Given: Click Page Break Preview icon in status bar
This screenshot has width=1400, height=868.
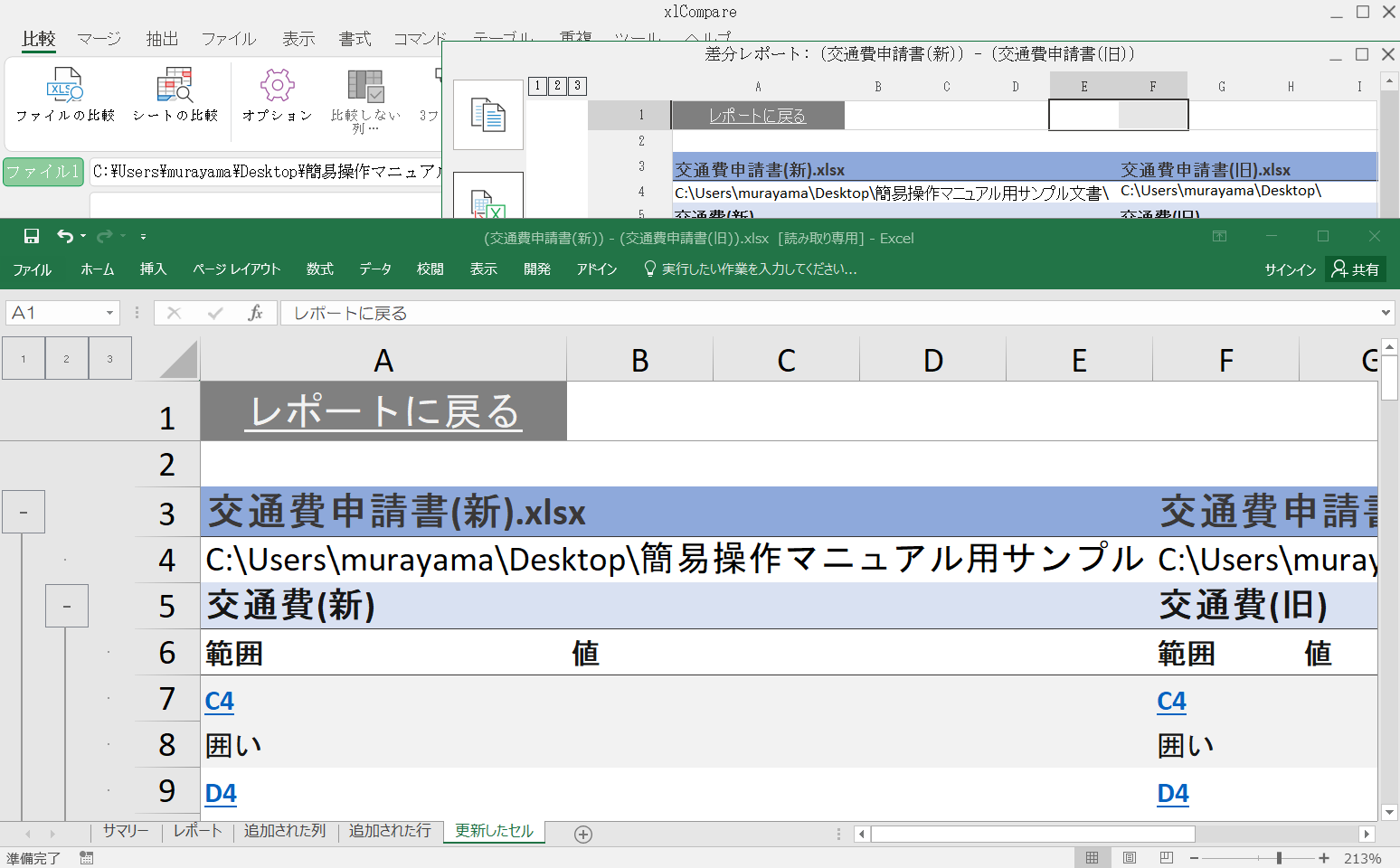Looking at the screenshot, I should tap(1167, 857).
